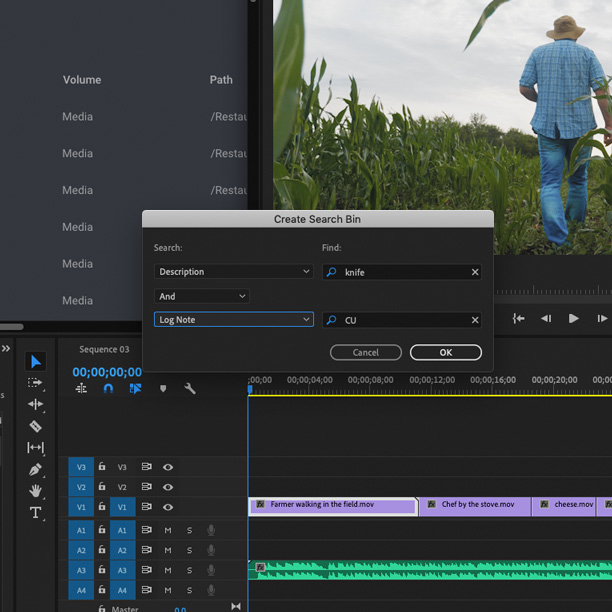The image size is (612, 612).
Task: Toggle lock on track V3
Action: click(102, 467)
